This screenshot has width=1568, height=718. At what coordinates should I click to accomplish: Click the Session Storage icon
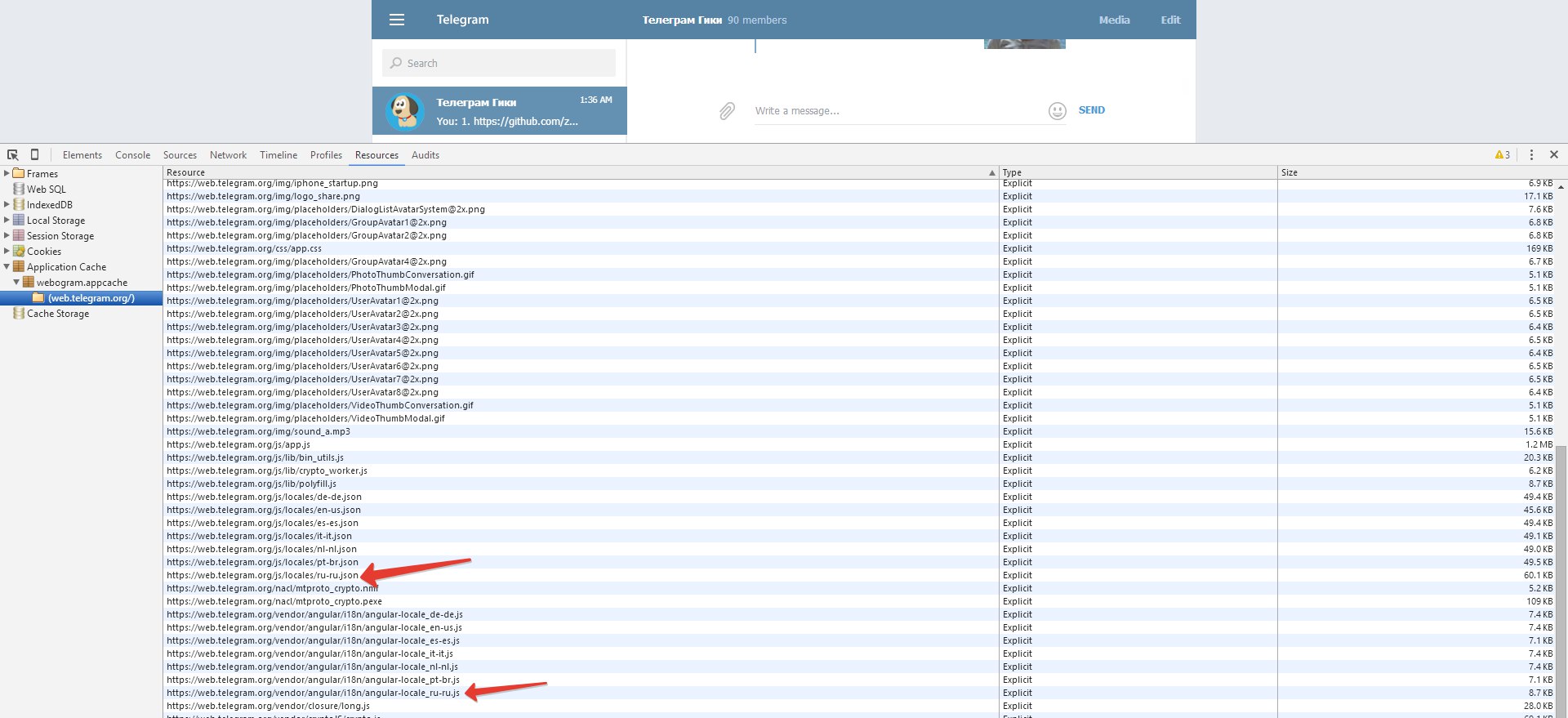point(19,235)
